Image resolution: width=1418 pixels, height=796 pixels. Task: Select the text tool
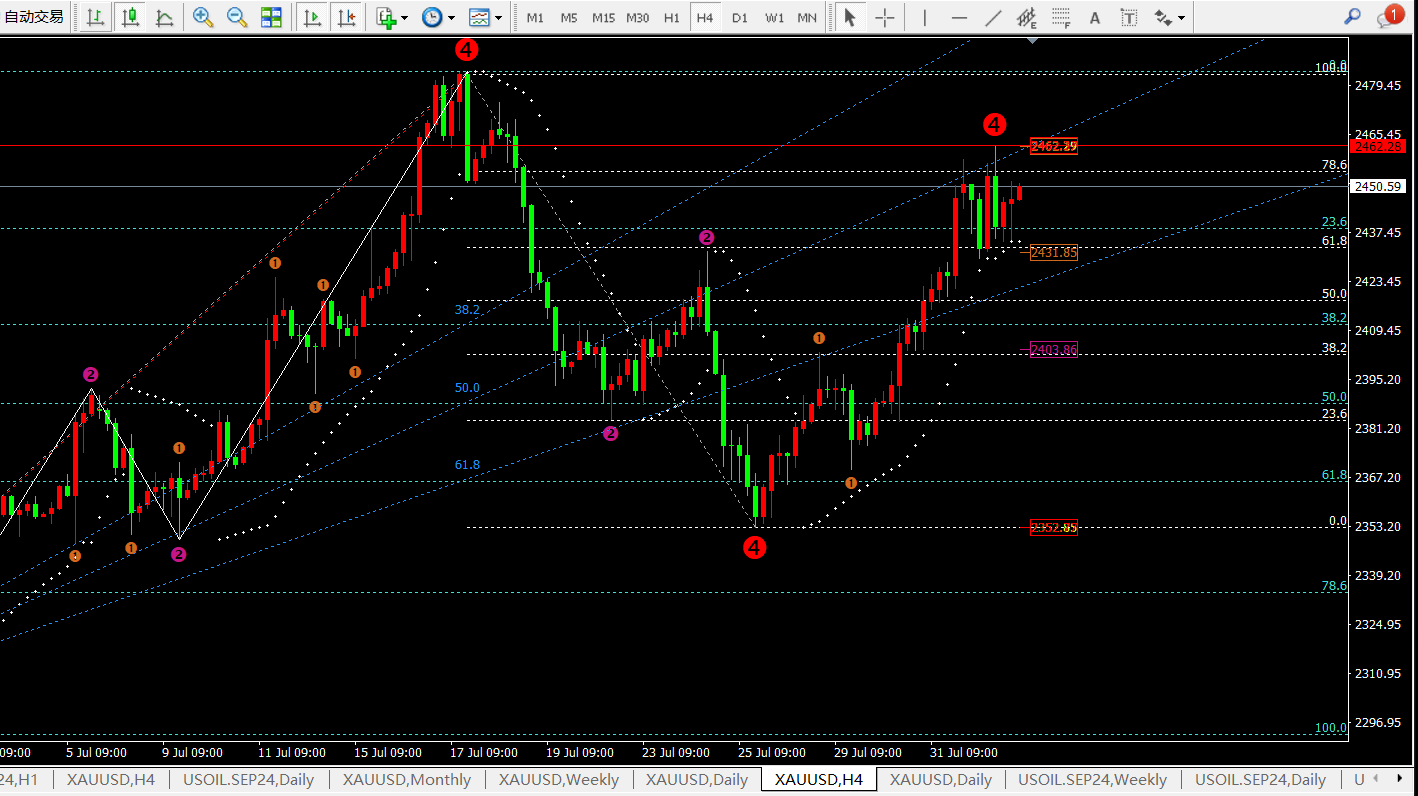(x=1095, y=17)
